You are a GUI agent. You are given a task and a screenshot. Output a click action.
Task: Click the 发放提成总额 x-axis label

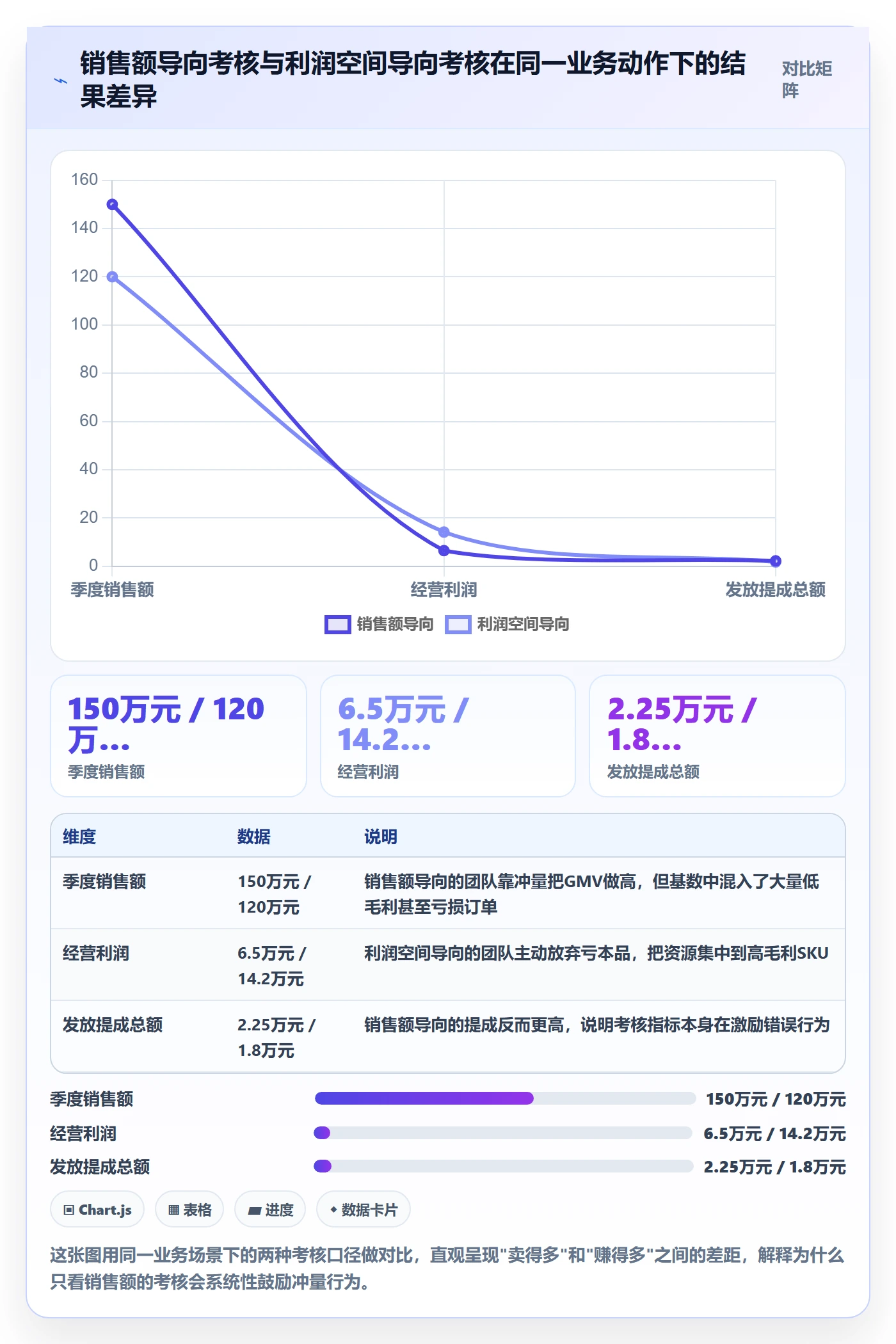(x=776, y=589)
